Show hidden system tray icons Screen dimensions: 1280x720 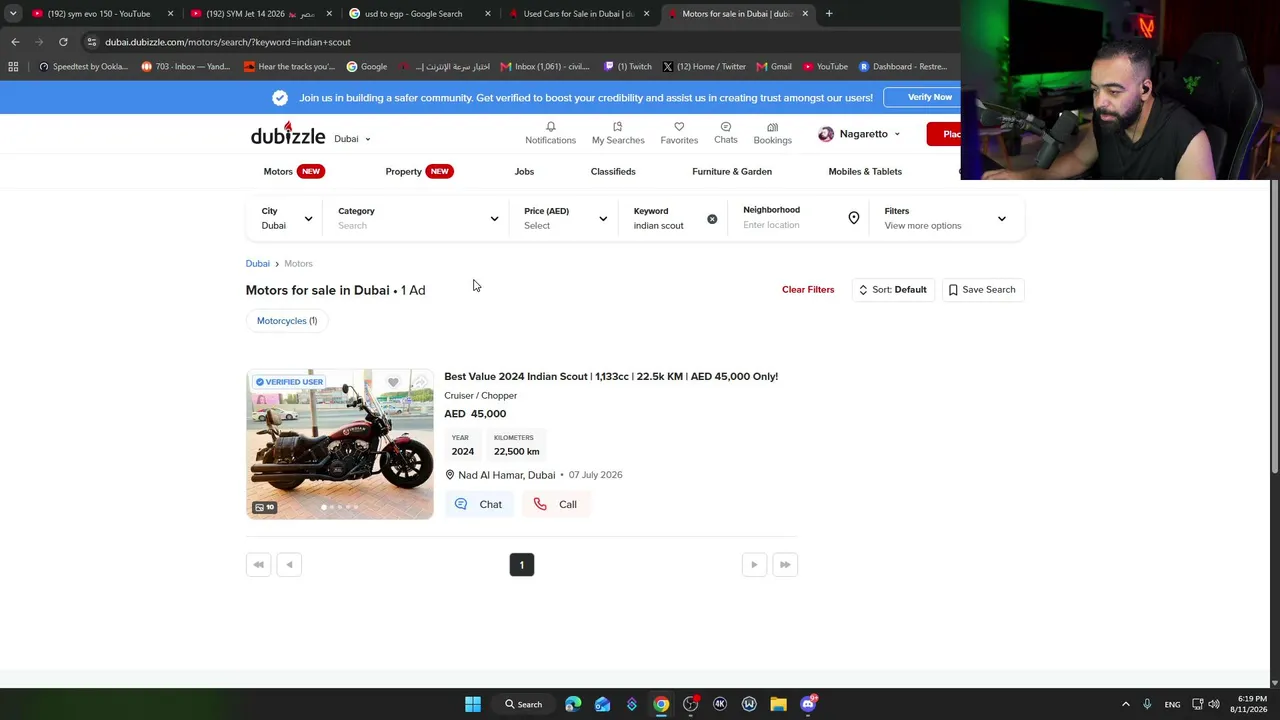(1126, 704)
